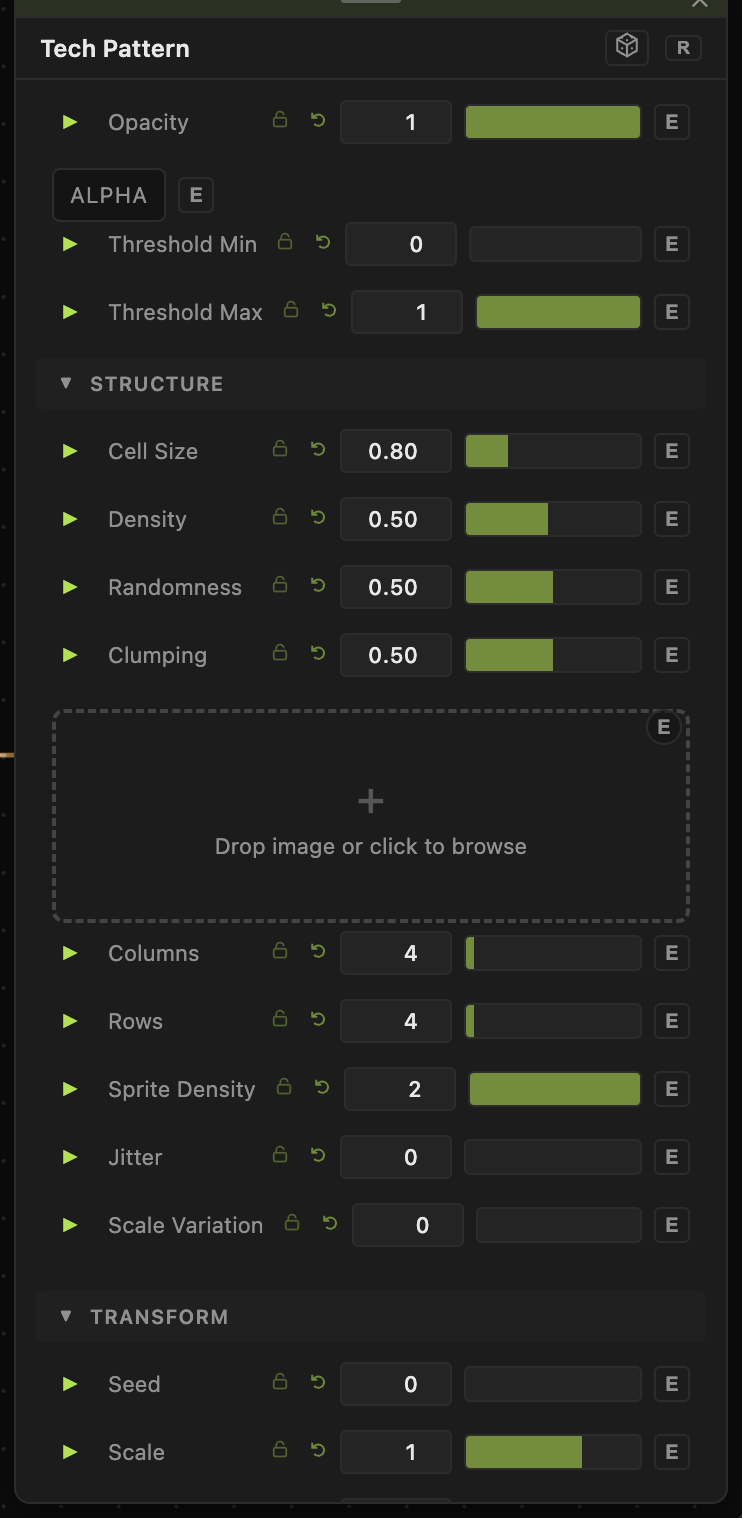Click the Scale slider bar

click(x=553, y=1452)
